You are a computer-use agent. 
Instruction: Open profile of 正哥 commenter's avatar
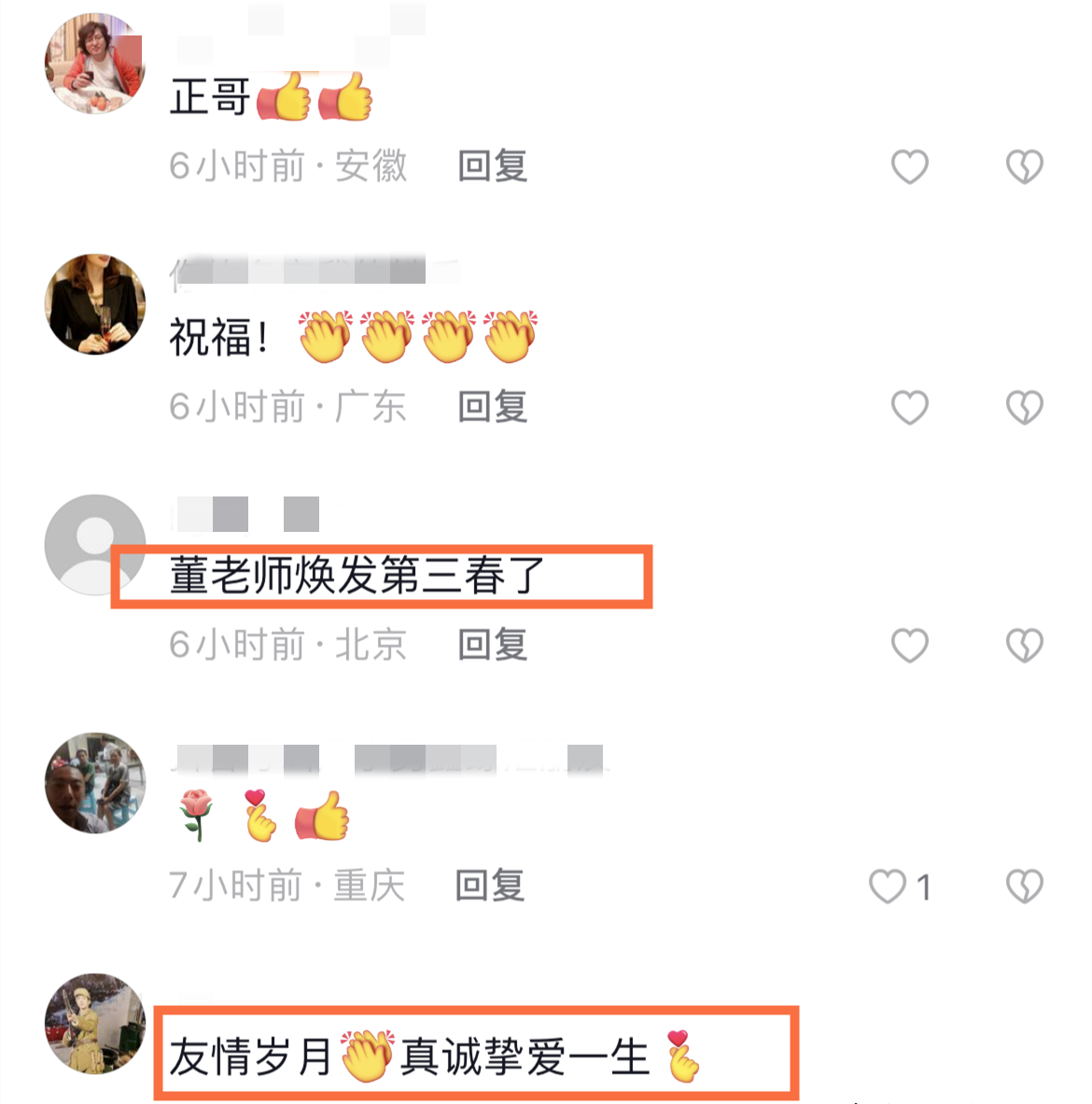[x=95, y=63]
